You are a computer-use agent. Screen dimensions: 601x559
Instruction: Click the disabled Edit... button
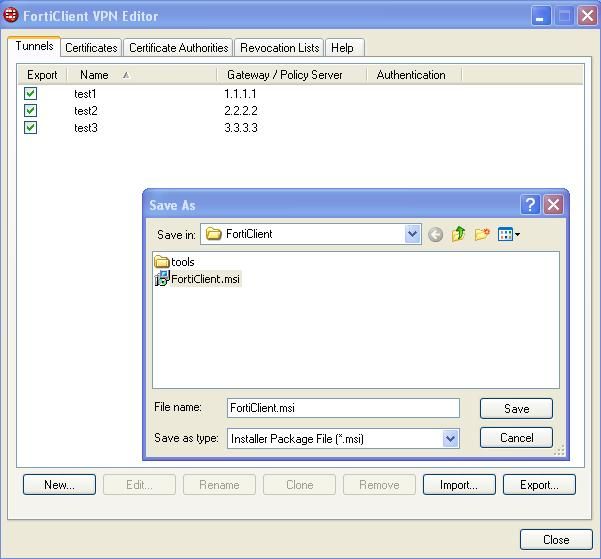tap(140, 485)
